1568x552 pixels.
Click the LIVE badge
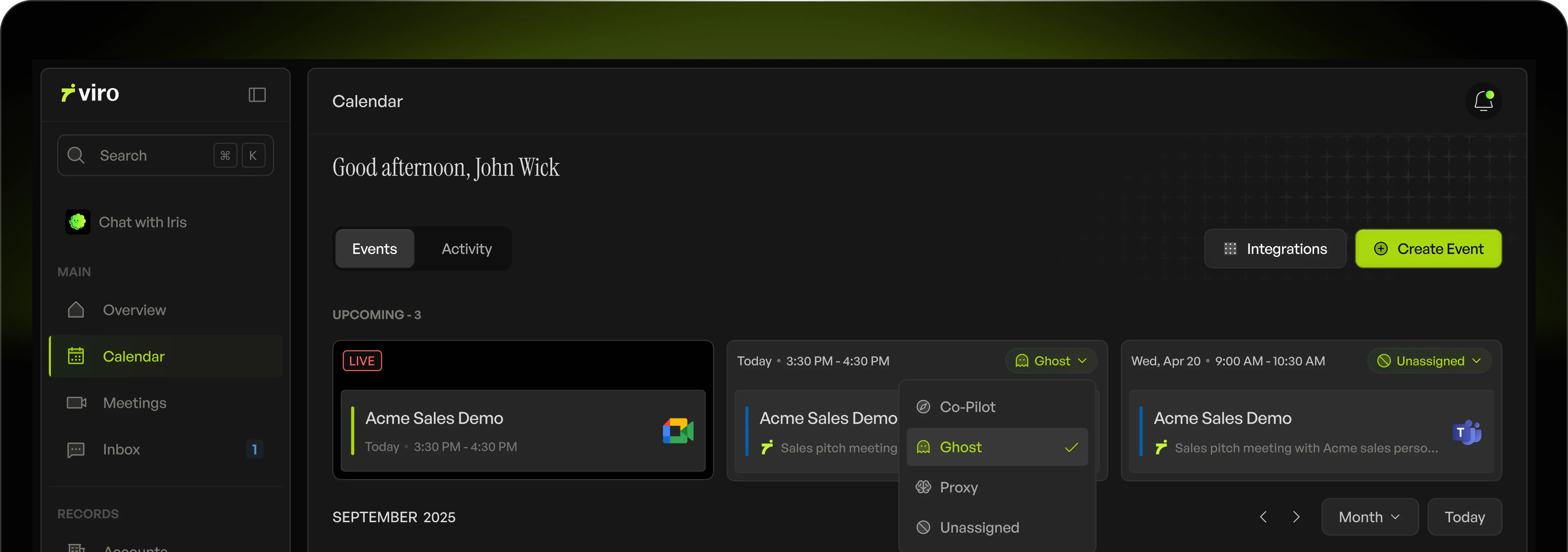click(362, 361)
